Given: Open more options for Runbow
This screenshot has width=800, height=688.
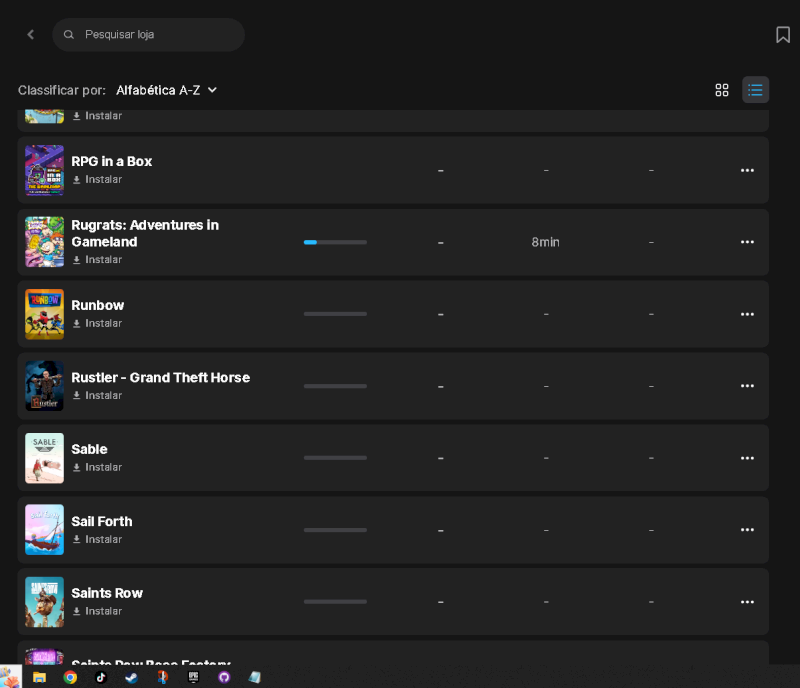Looking at the screenshot, I should pyautogui.click(x=747, y=314).
